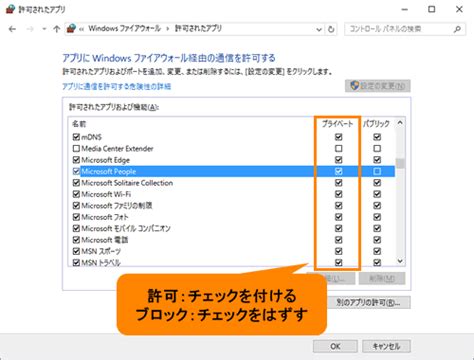Click the list scrollbar down arrow

point(400,261)
